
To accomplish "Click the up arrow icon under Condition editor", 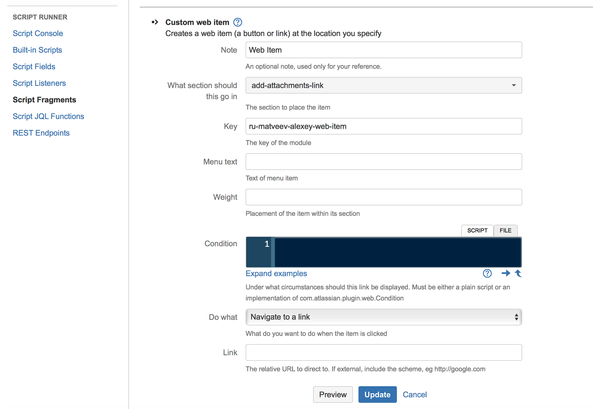I will 518,273.
